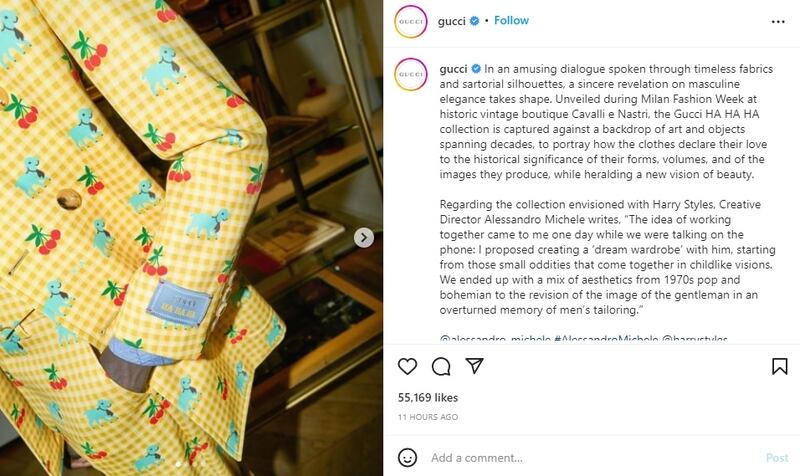Like the post with the heart icon
Screen dimensions: 800x476
pyautogui.click(x=407, y=366)
